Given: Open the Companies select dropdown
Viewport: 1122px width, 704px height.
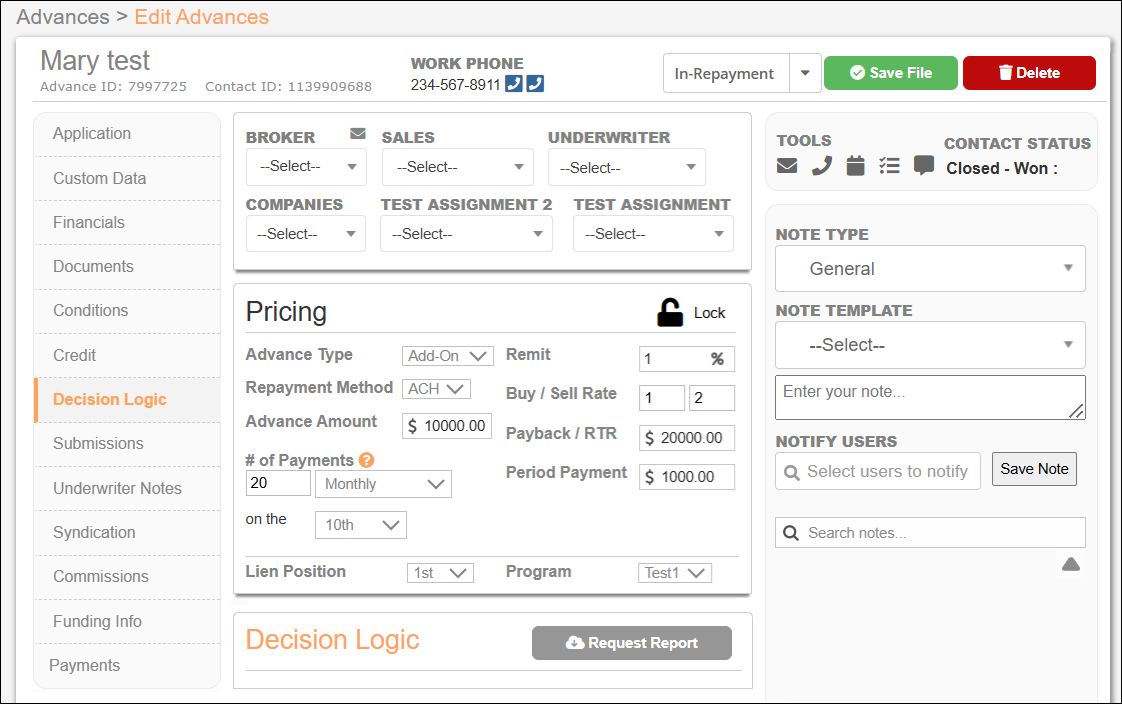Looking at the screenshot, I should pos(306,234).
